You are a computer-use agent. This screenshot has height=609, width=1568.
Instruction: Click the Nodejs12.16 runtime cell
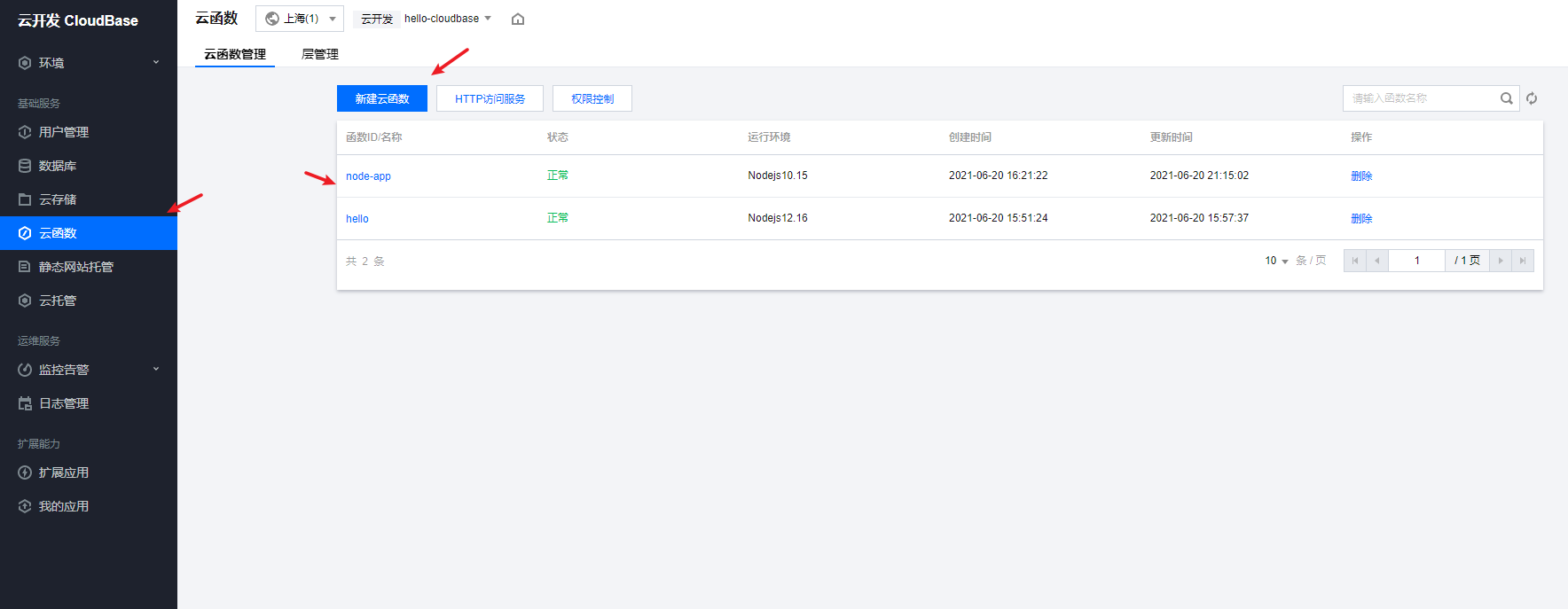click(x=778, y=218)
